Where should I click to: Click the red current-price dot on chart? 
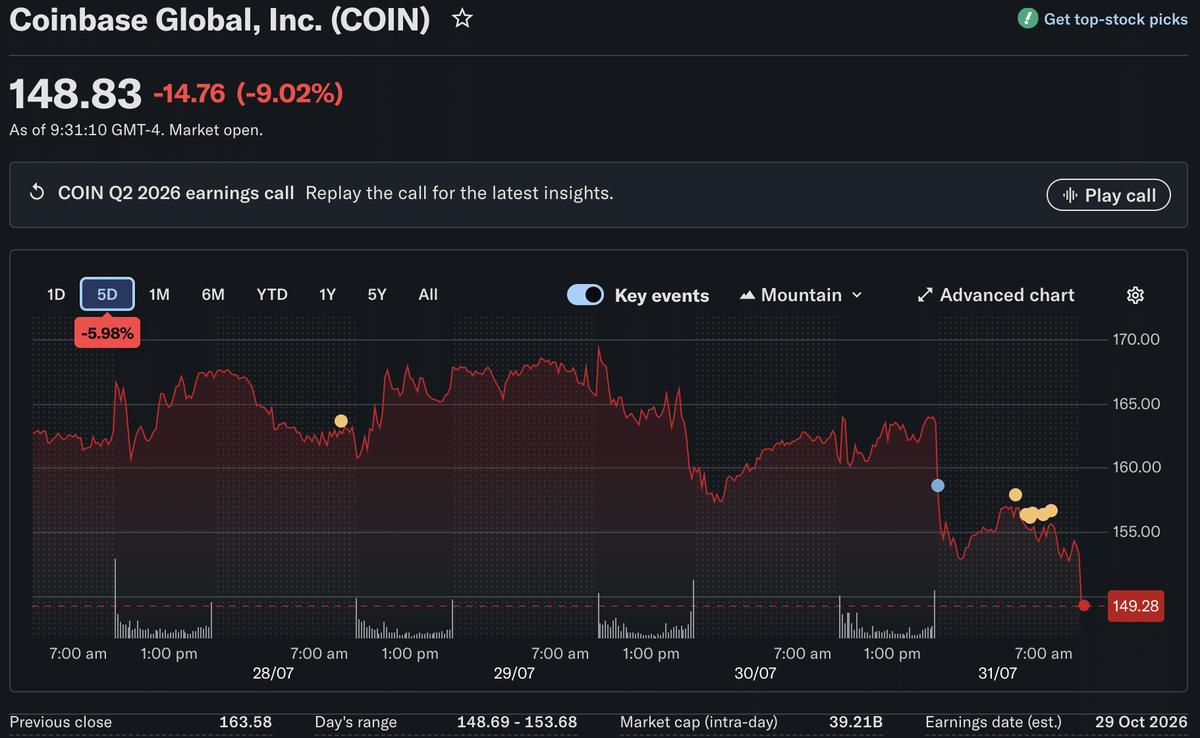[x=1085, y=605]
